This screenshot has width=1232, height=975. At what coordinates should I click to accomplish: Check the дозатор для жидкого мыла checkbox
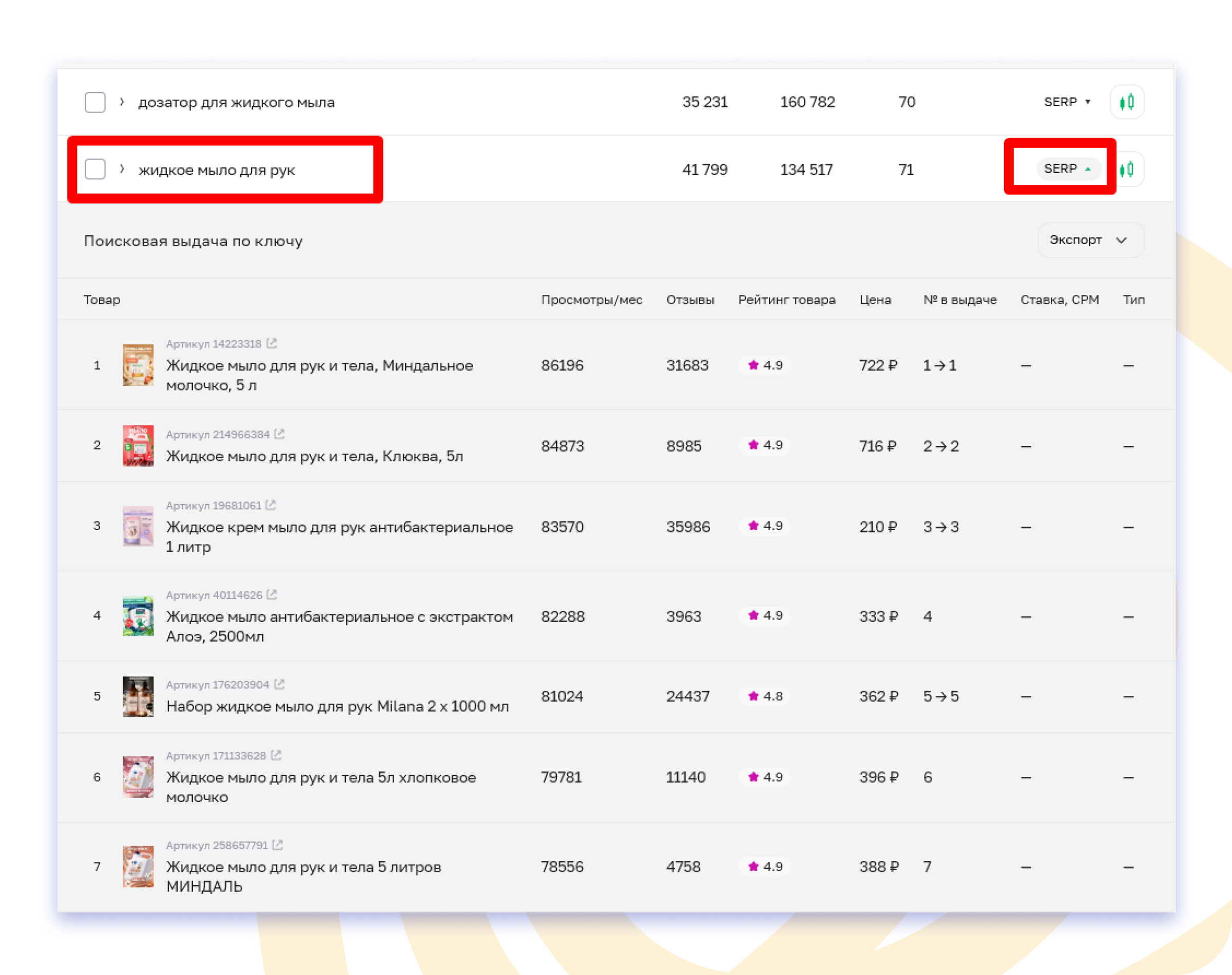[x=95, y=102]
